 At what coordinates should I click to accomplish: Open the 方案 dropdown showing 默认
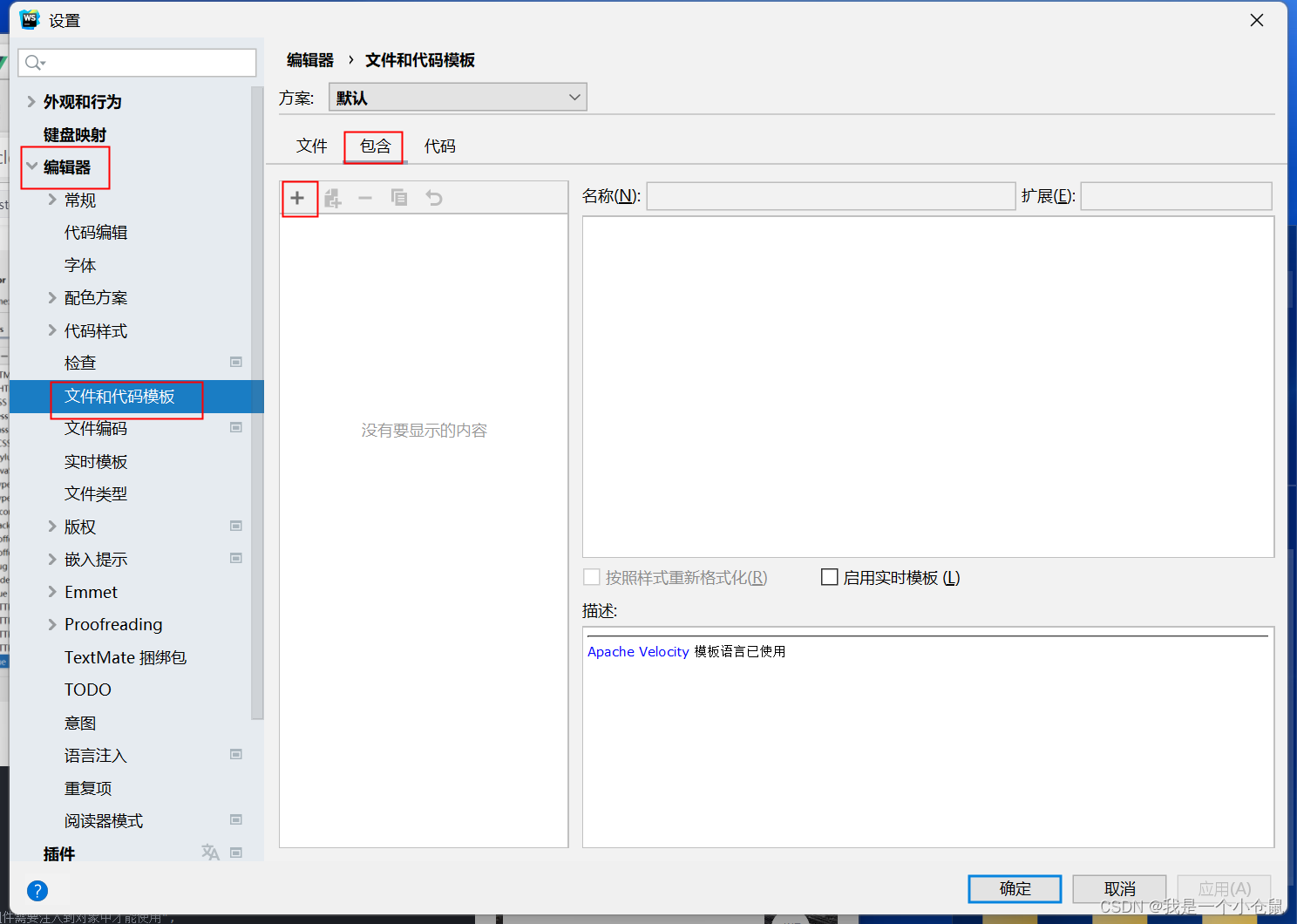573,97
